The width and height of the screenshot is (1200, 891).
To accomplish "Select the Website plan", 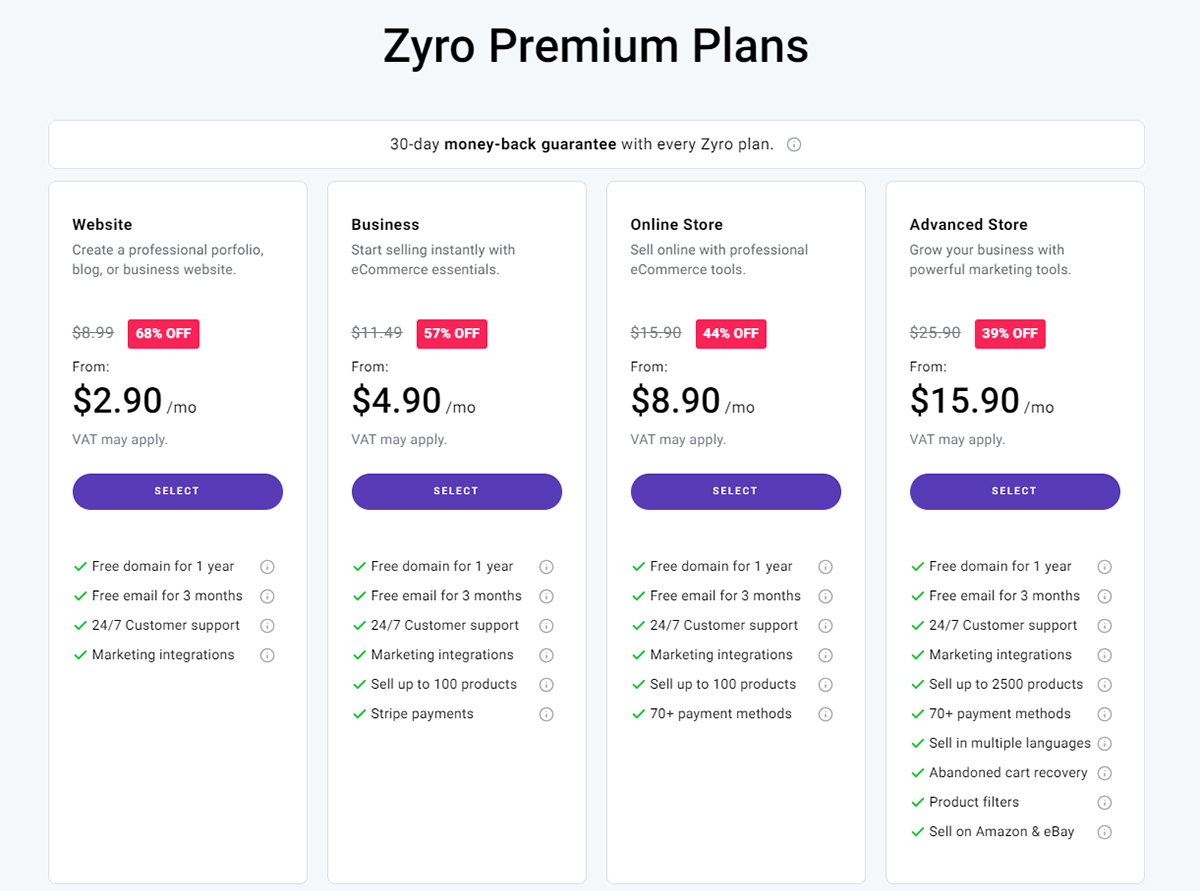I will click(x=177, y=491).
